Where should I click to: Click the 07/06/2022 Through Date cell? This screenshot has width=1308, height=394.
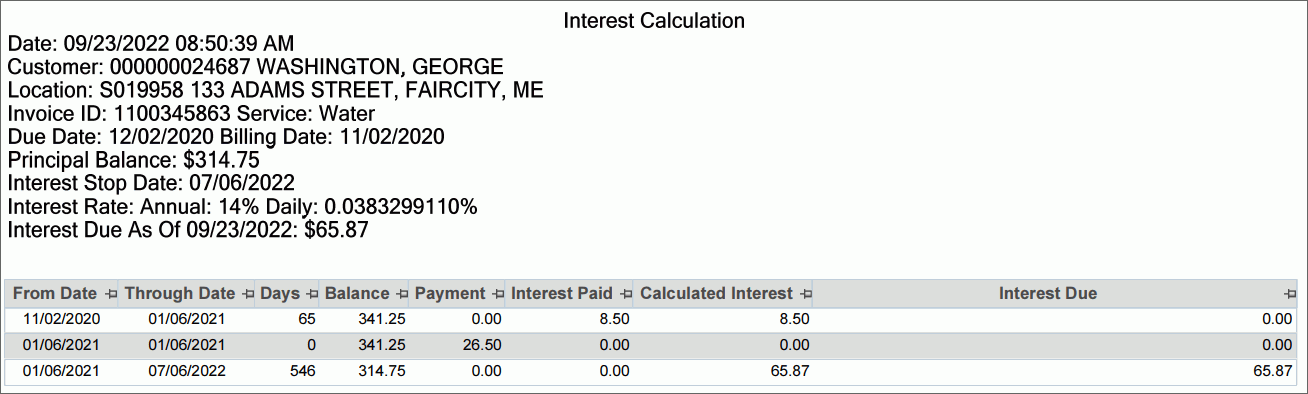pyautogui.click(x=187, y=370)
